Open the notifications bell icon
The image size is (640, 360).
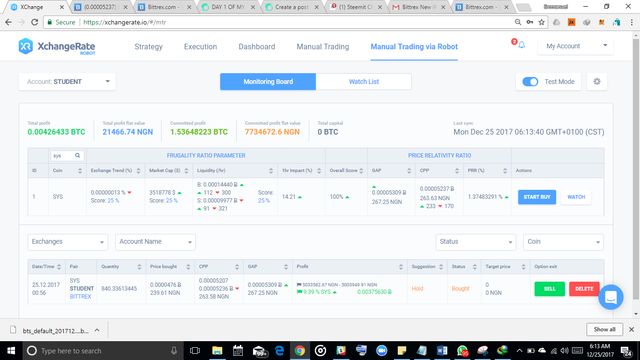[521, 46]
